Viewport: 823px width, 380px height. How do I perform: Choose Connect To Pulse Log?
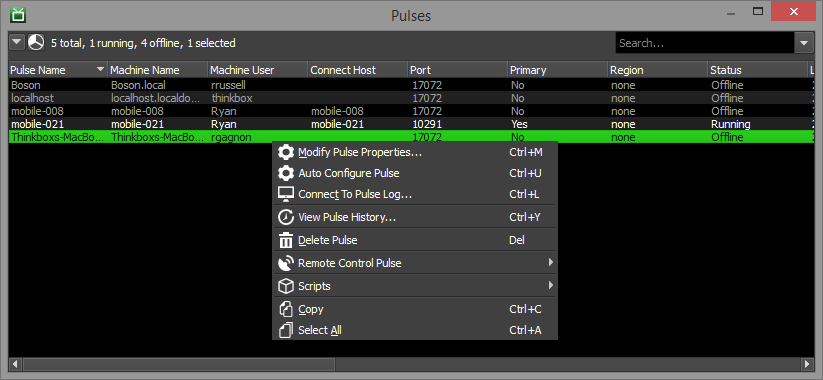tap(415, 194)
